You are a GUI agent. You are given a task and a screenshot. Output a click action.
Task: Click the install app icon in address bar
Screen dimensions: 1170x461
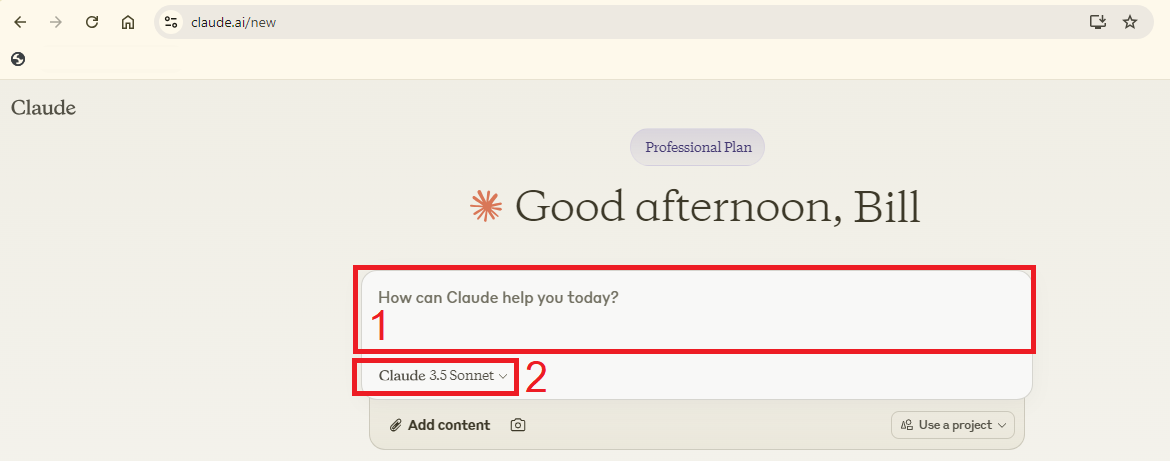pyautogui.click(x=1098, y=22)
